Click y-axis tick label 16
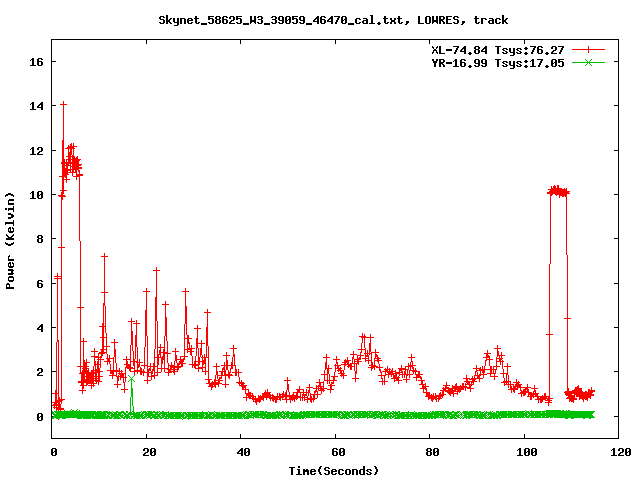640x480 pixels. (x=36, y=62)
